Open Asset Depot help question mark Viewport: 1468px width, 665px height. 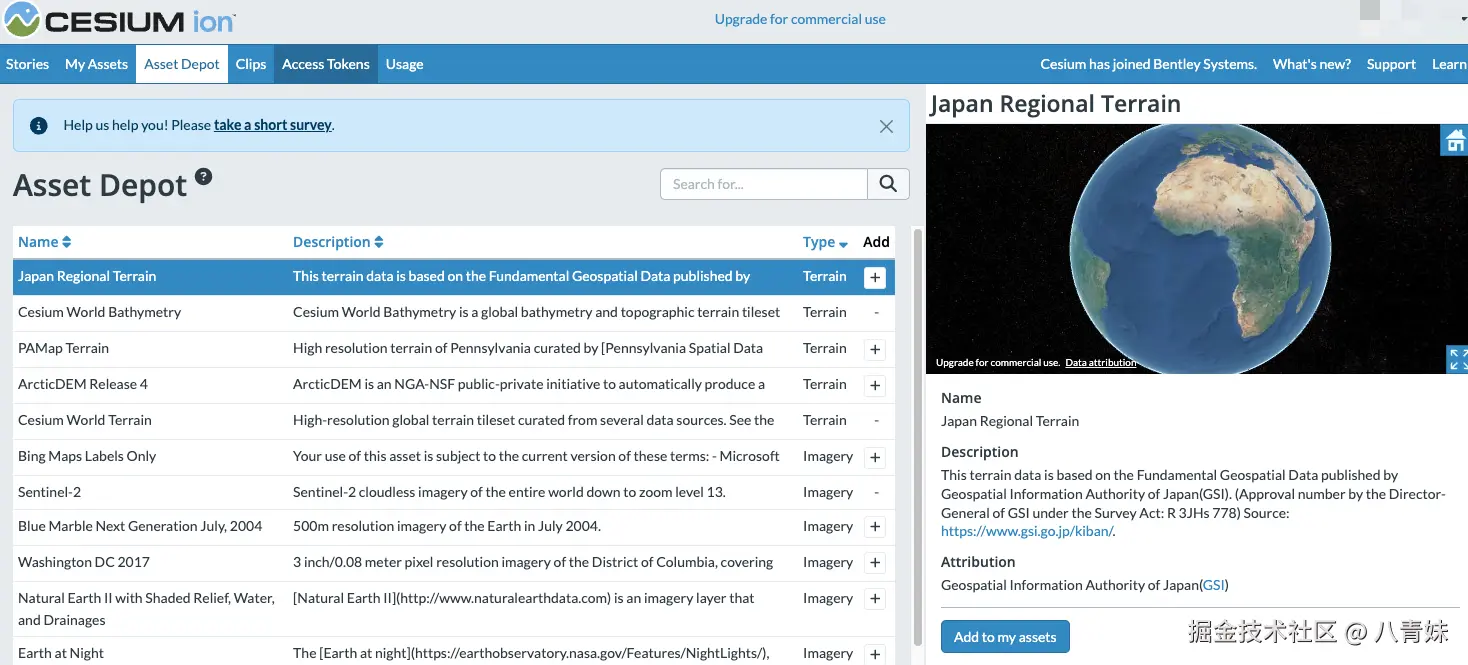coord(203,177)
